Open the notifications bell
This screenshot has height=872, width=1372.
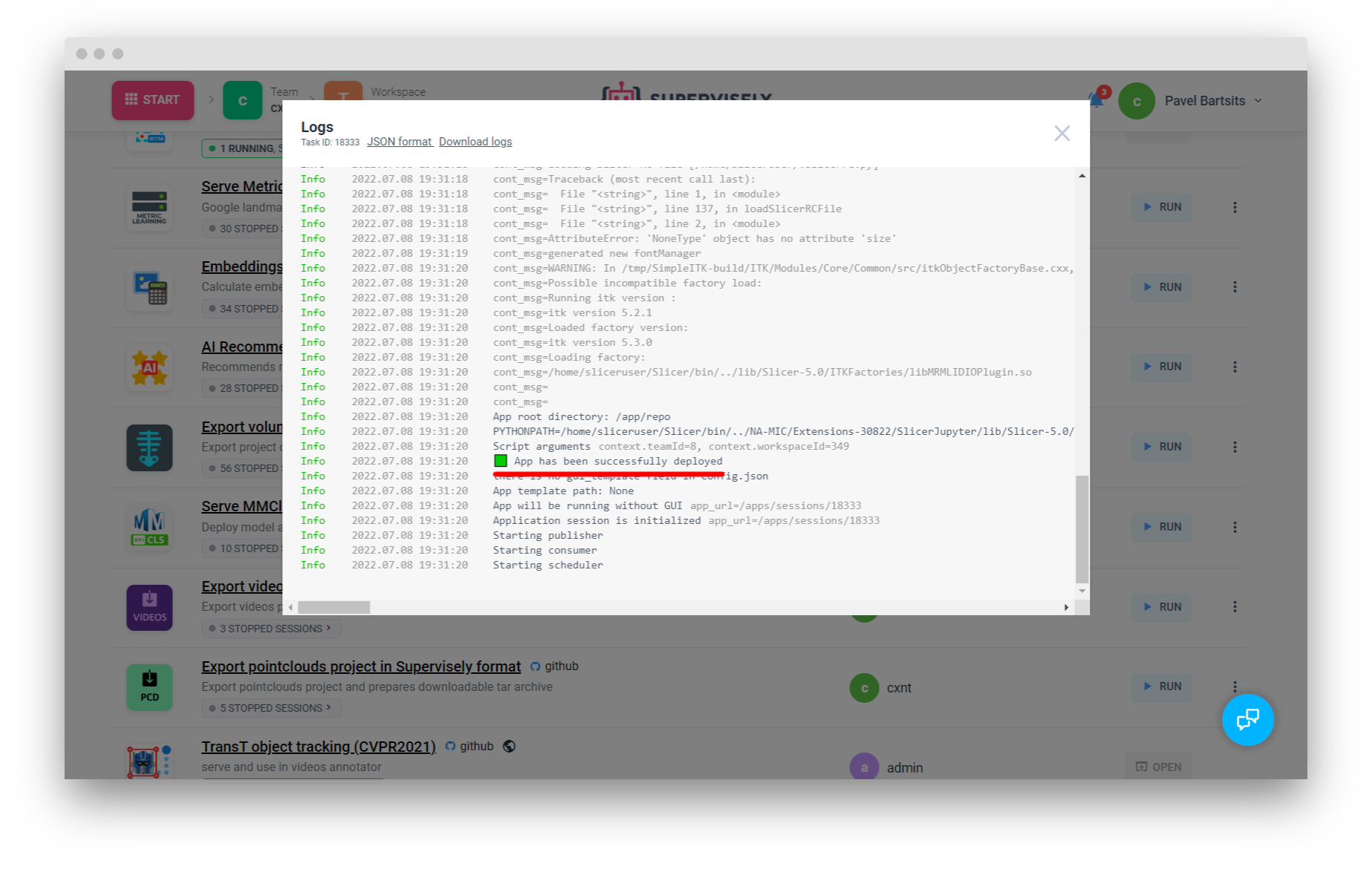pyautogui.click(x=1094, y=100)
